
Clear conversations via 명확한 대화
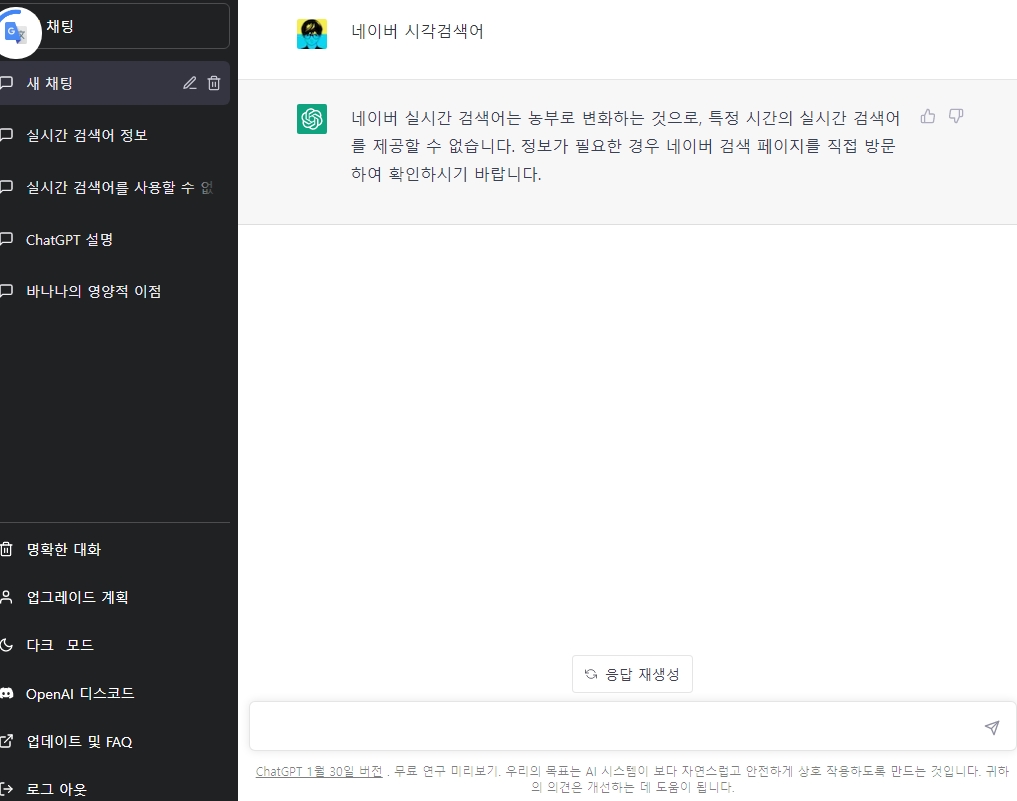[x=115, y=549]
